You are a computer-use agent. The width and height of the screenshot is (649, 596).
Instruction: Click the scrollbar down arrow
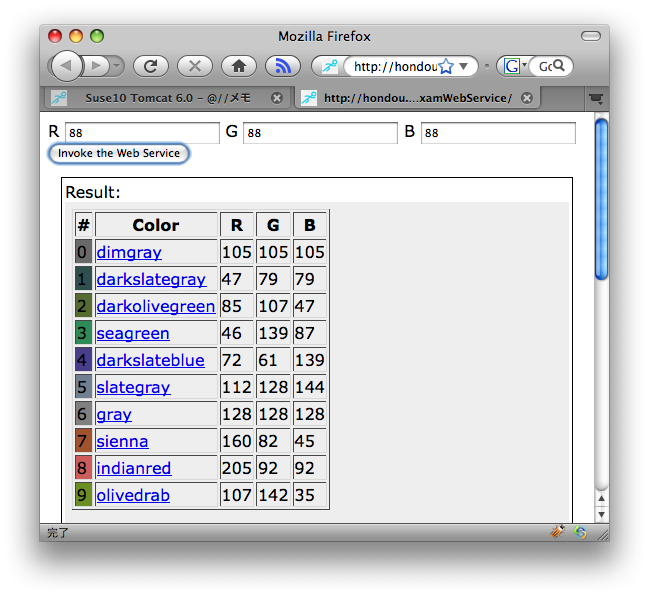(601, 513)
